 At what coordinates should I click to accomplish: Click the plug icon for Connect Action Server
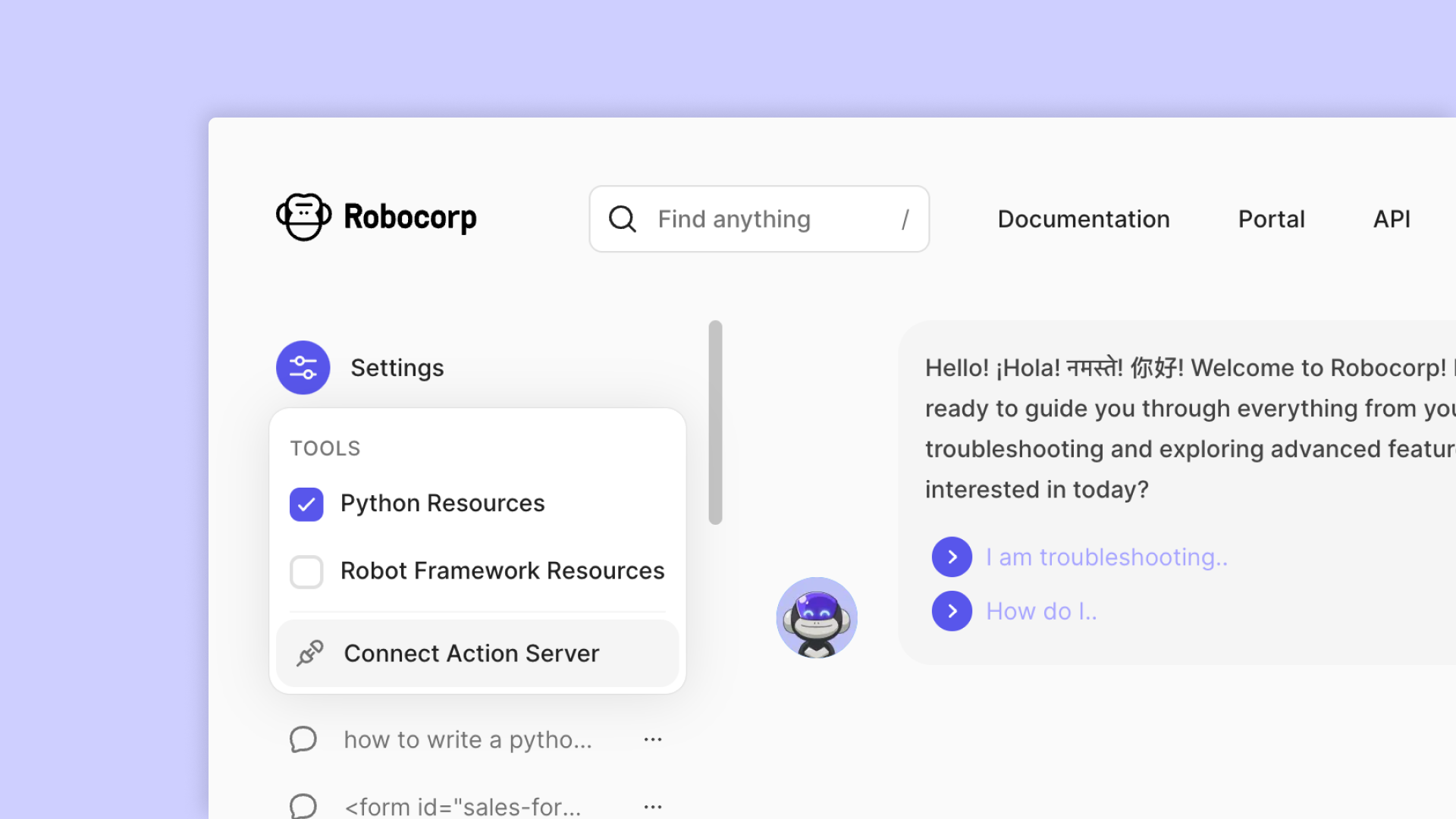tap(310, 653)
